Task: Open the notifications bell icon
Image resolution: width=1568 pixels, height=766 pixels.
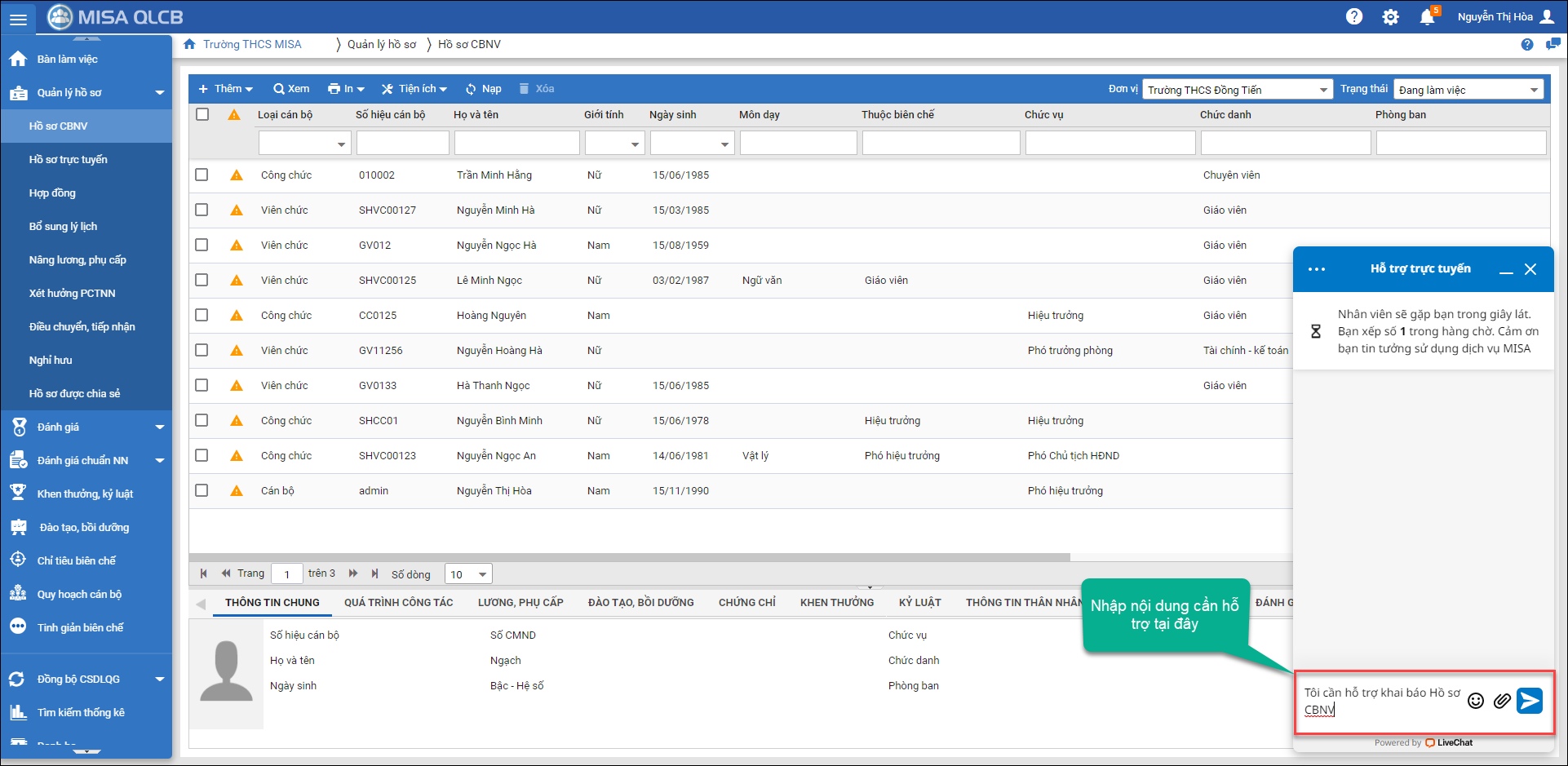Action: (1427, 17)
